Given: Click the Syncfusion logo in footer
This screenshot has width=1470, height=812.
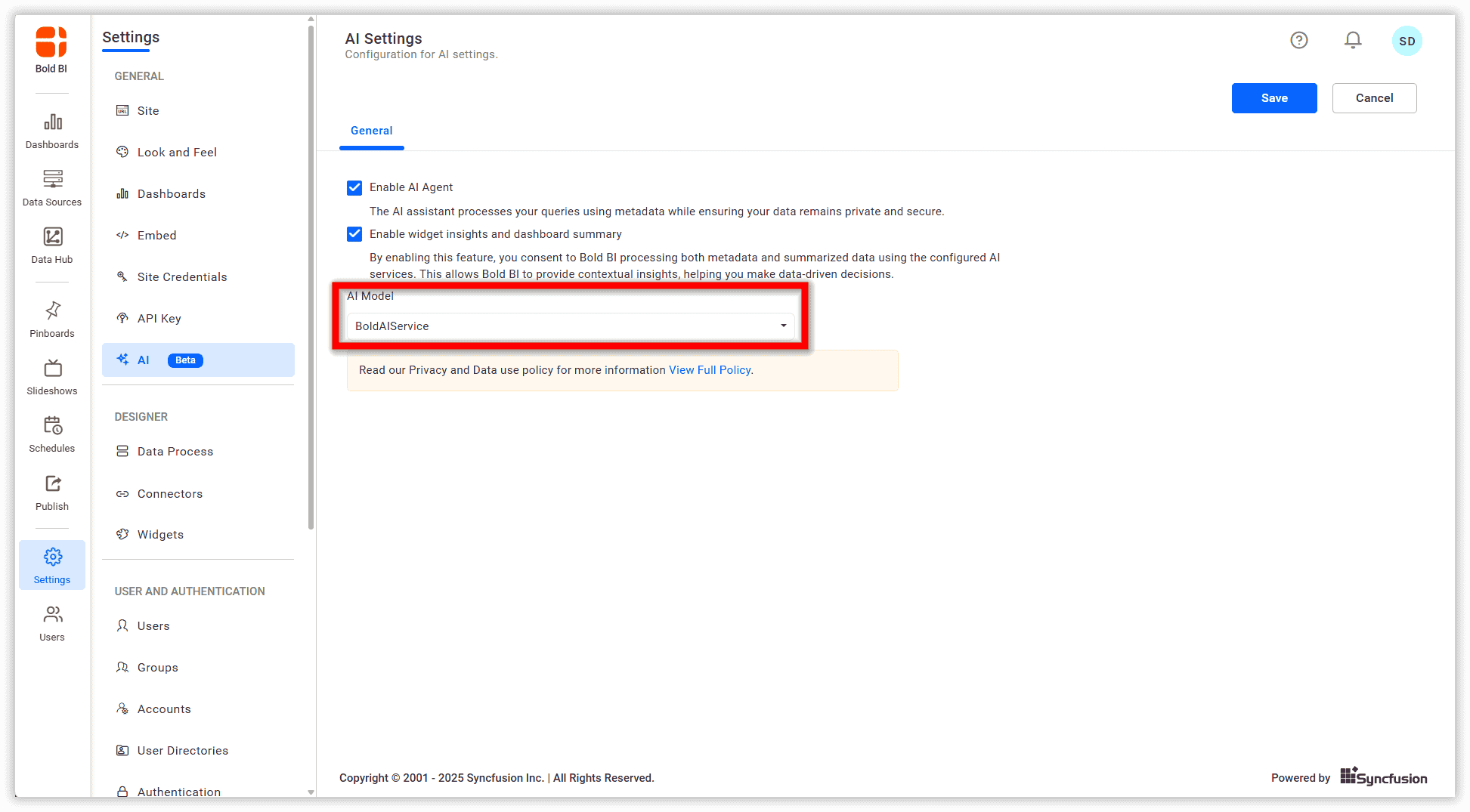Looking at the screenshot, I should (1383, 776).
